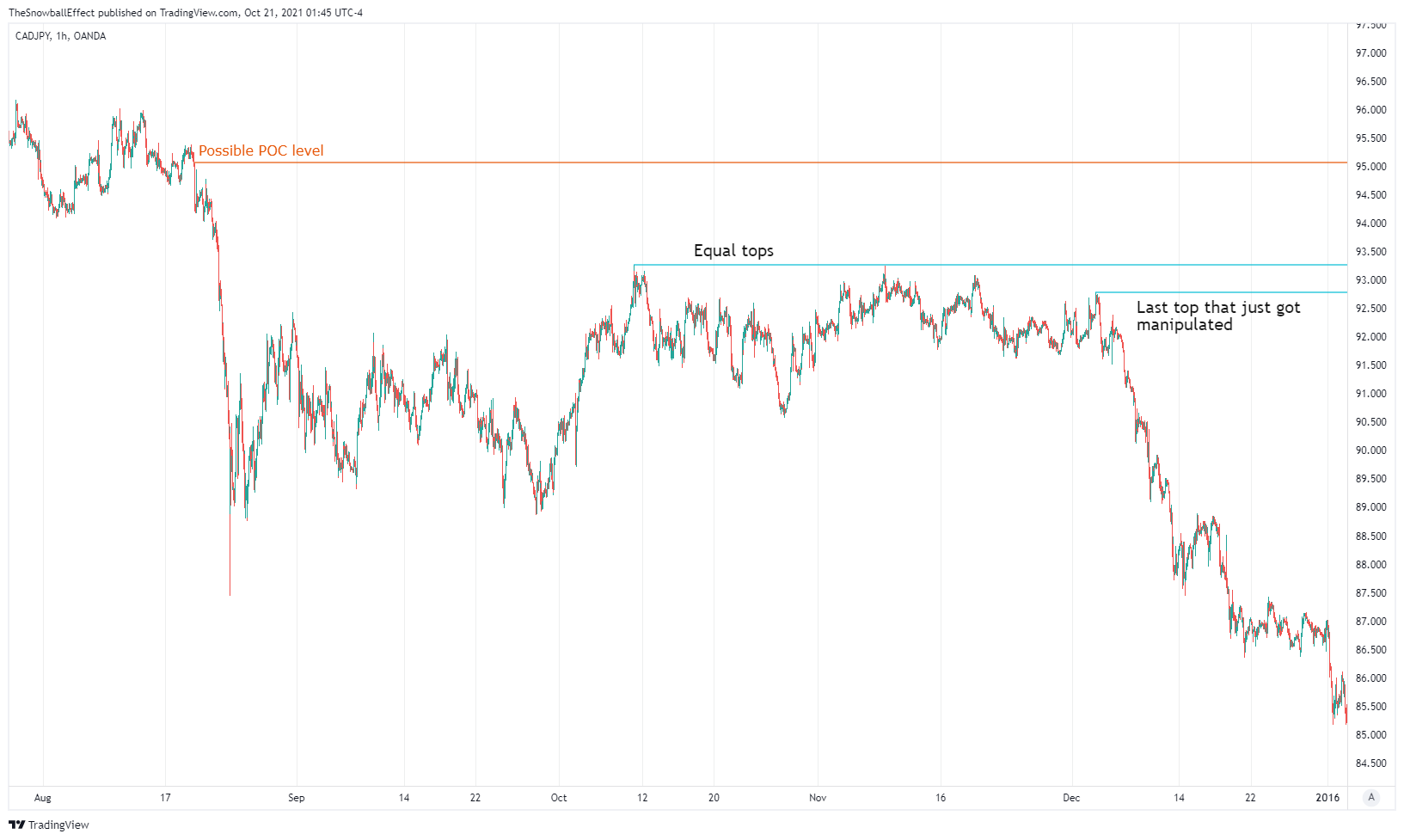
Task: Click the 84.500 price axis label
Action: click(x=1370, y=763)
